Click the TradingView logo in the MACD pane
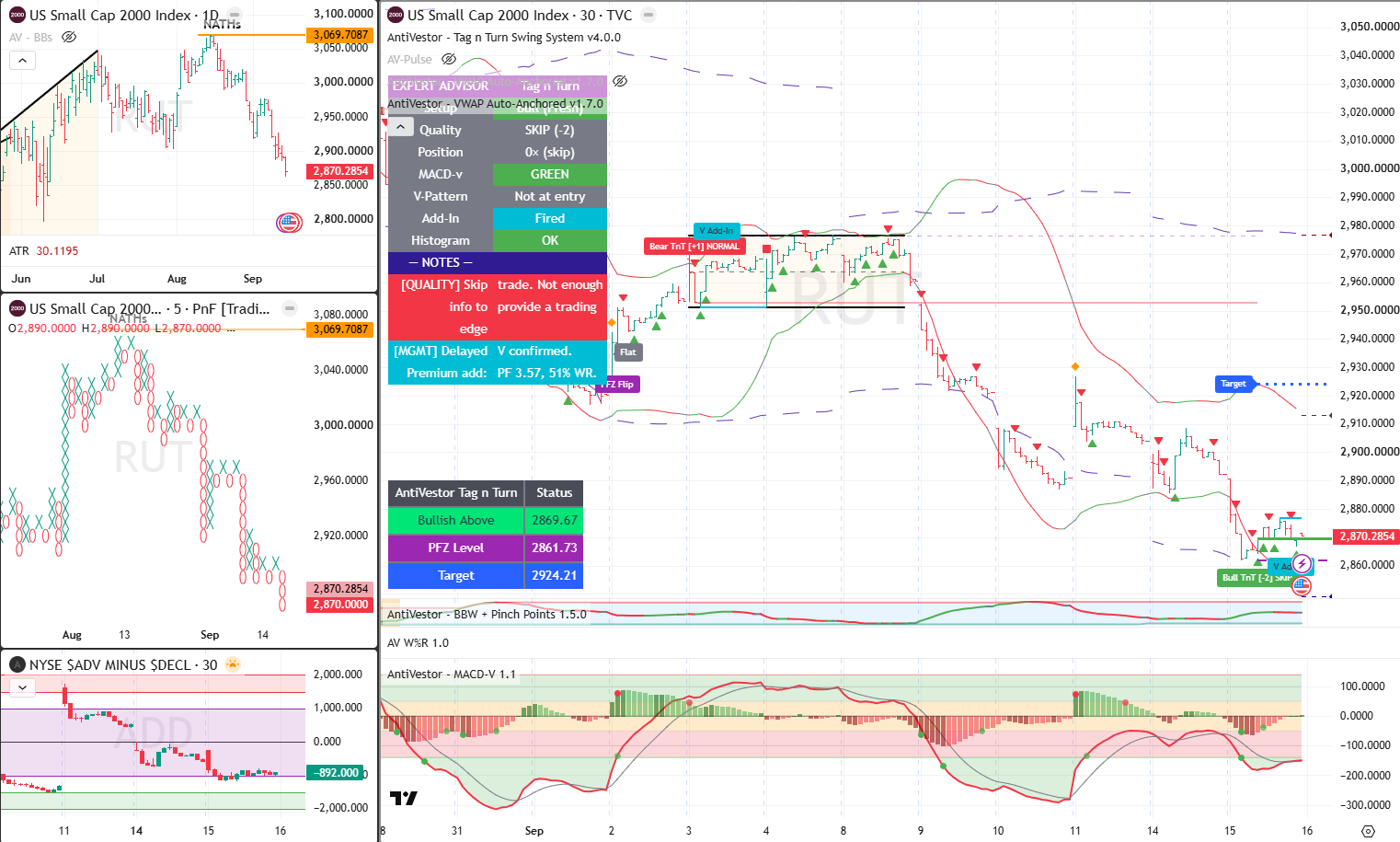The image size is (1400, 842). point(403,798)
